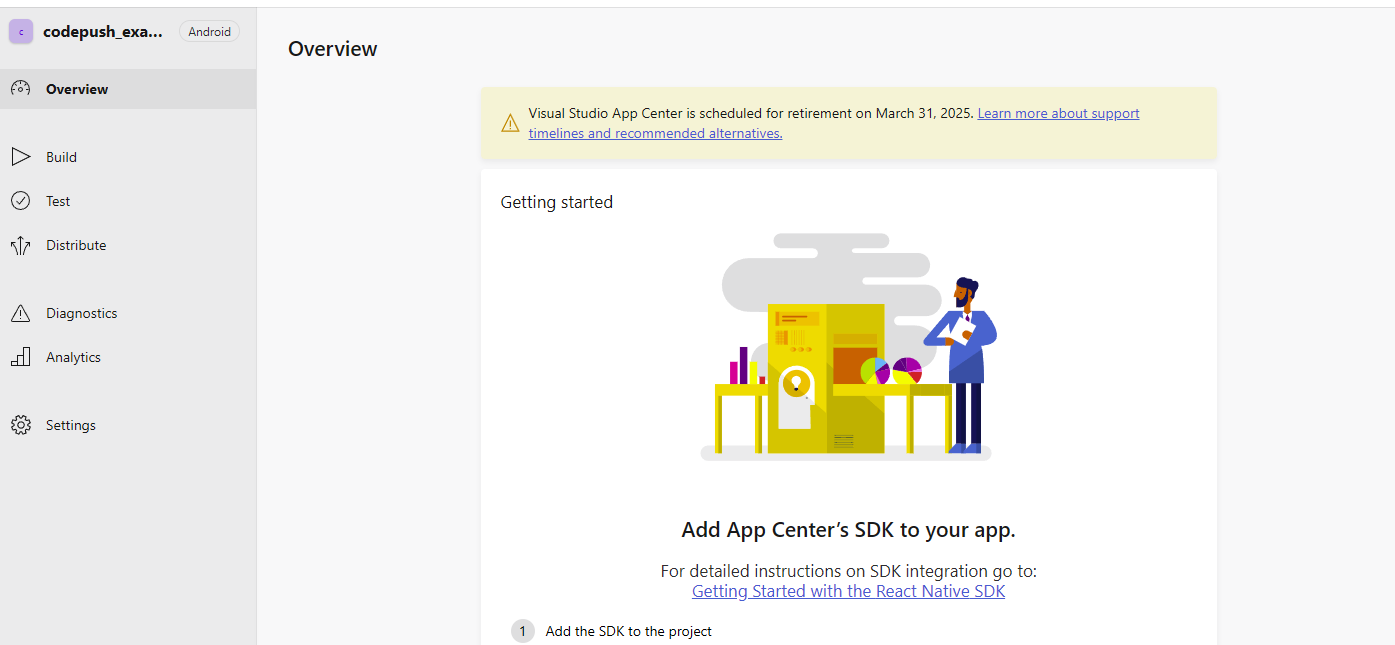The image size is (1395, 645).
Task: Click the Android platform badge
Action: (x=210, y=32)
